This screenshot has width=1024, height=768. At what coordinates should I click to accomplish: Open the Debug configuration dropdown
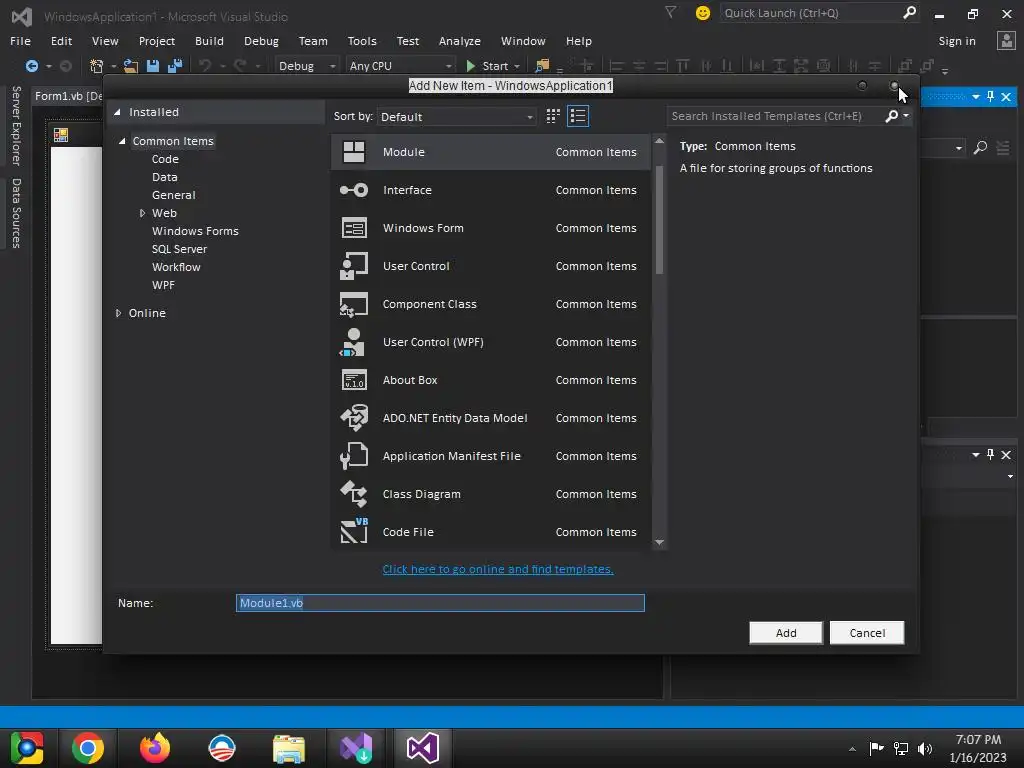pyautogui.click(x=306, y=66)
